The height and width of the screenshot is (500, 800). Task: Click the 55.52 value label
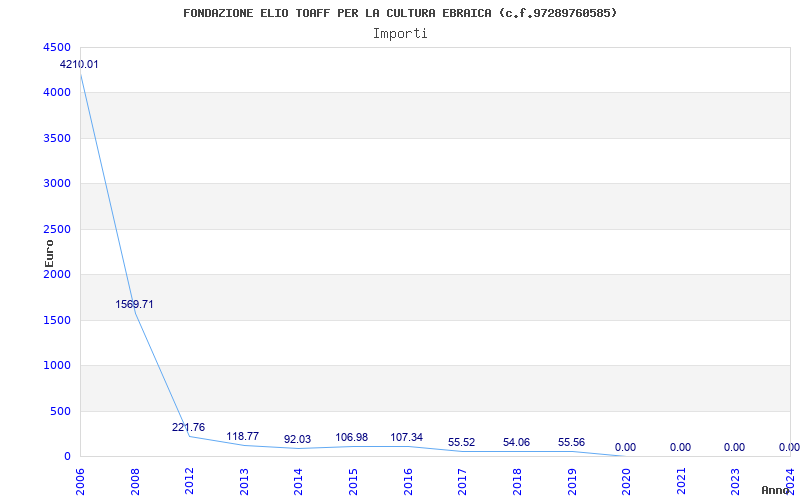[462, 443]
